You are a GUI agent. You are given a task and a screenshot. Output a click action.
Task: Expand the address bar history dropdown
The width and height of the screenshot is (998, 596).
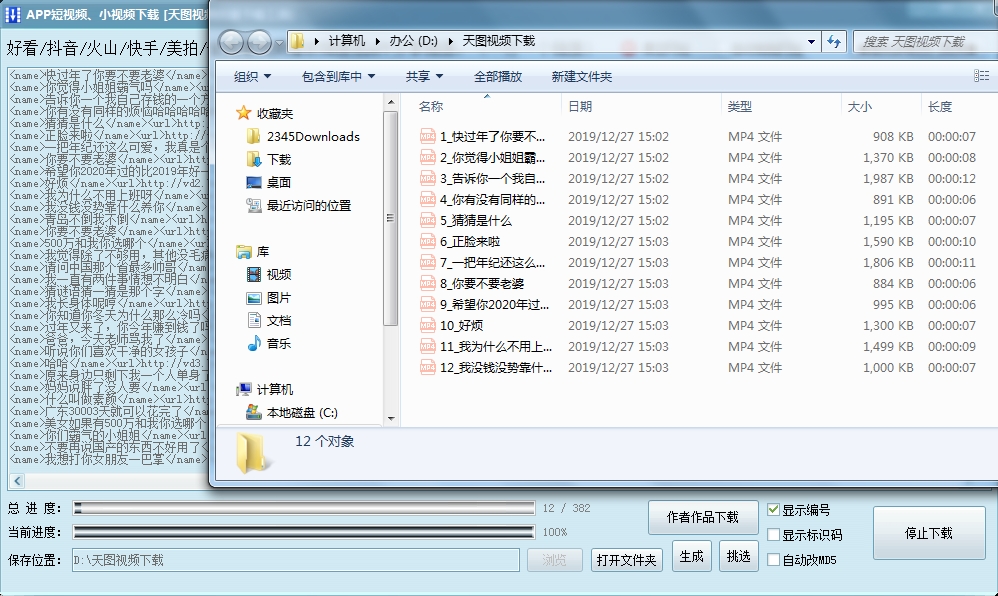tap(811, 42)
